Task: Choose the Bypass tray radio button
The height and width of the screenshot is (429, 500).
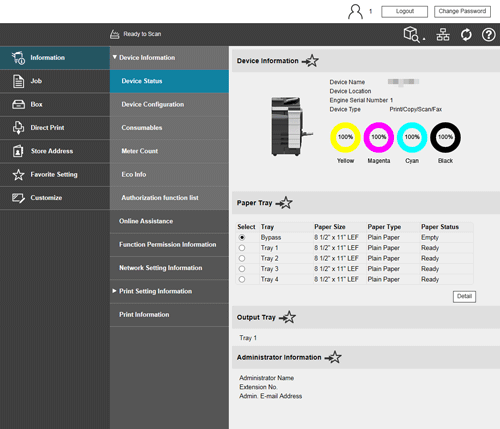Action: (242, 237)
